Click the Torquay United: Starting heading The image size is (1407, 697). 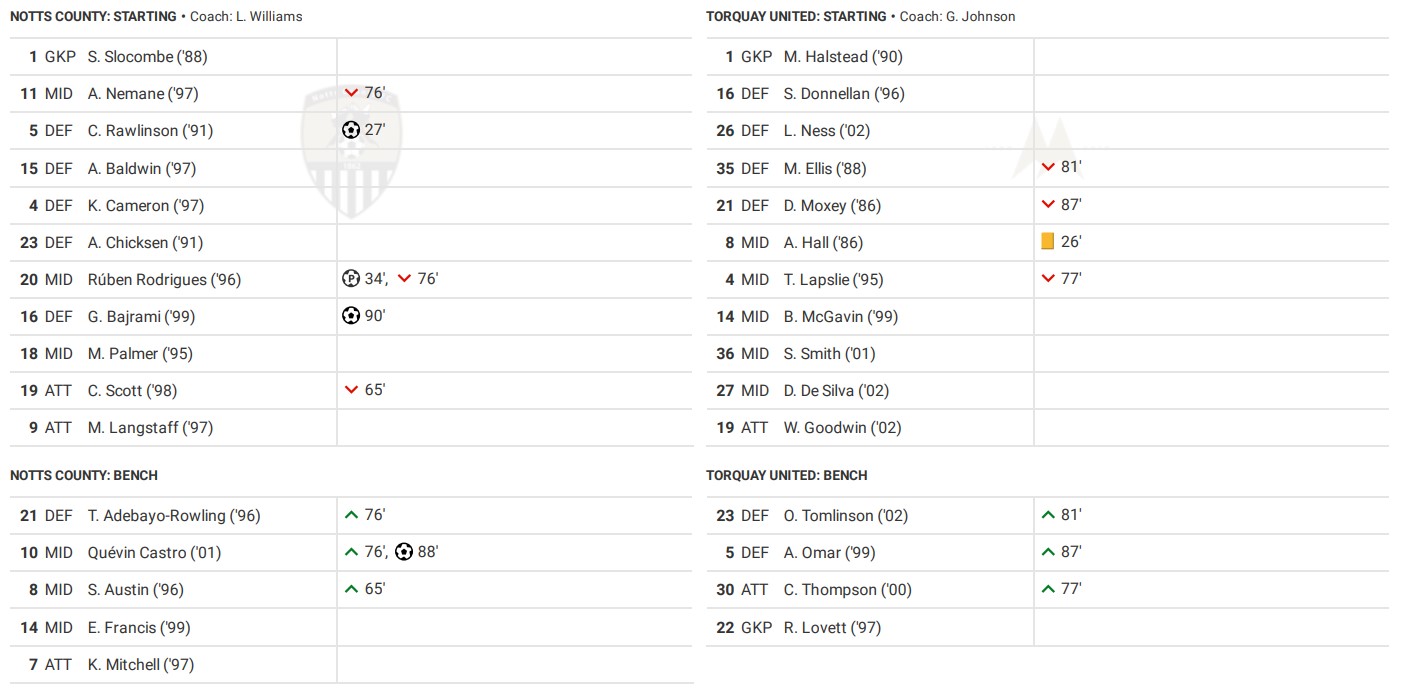click(x=796, y=16)
